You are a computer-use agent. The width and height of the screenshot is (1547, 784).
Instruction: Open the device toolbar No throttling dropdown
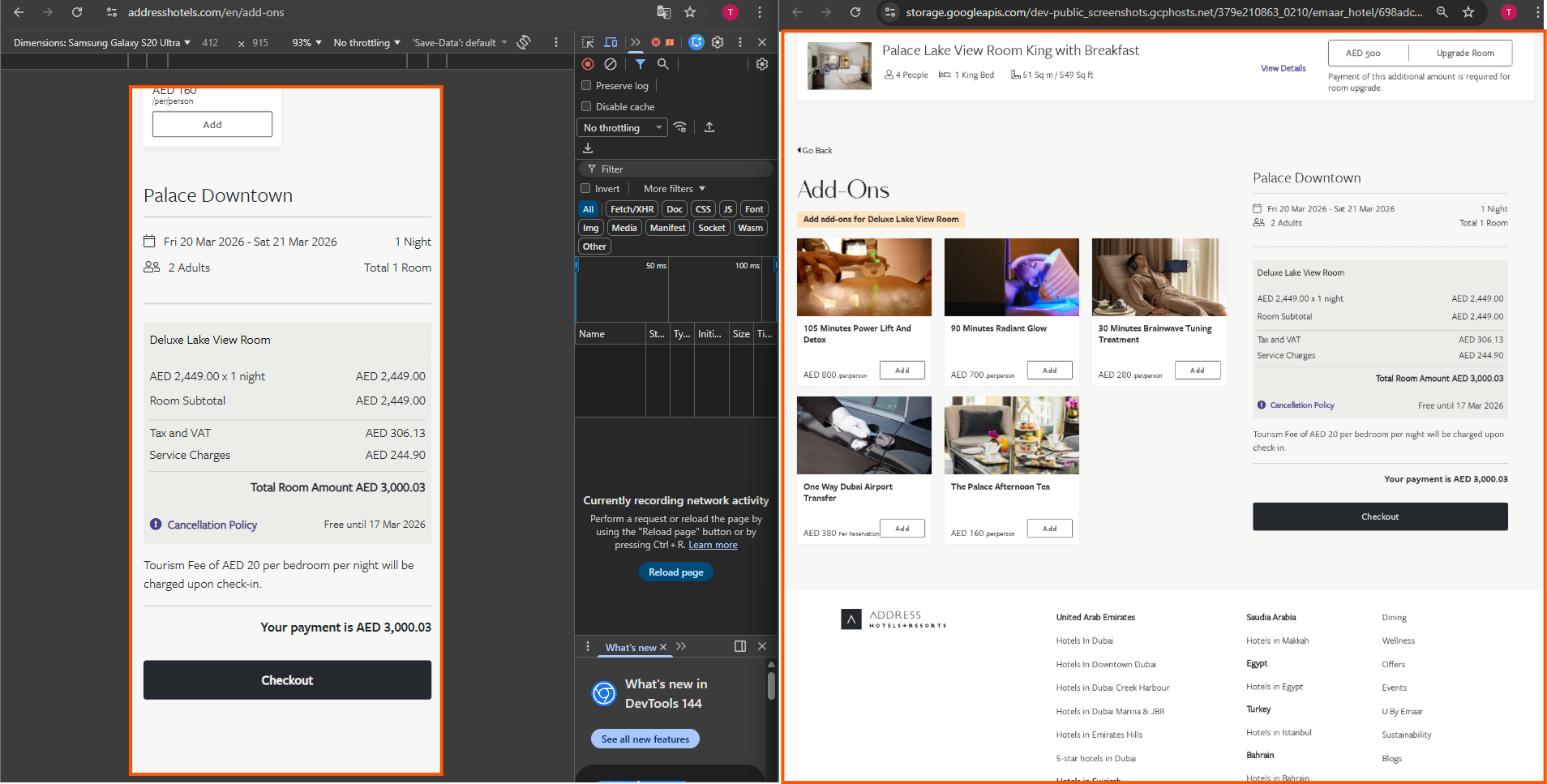click(x=366, y=42)
